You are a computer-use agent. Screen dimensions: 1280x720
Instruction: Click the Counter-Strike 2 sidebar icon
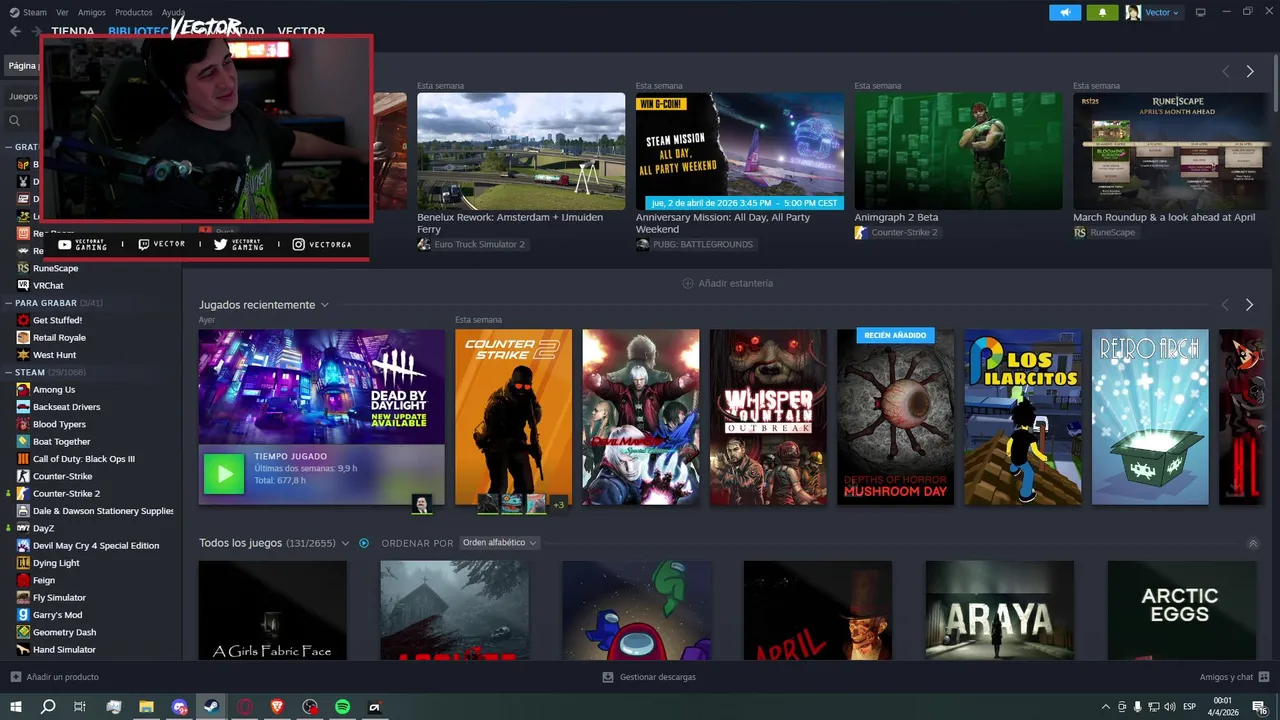pyautogui.click(x=23, y=493)
